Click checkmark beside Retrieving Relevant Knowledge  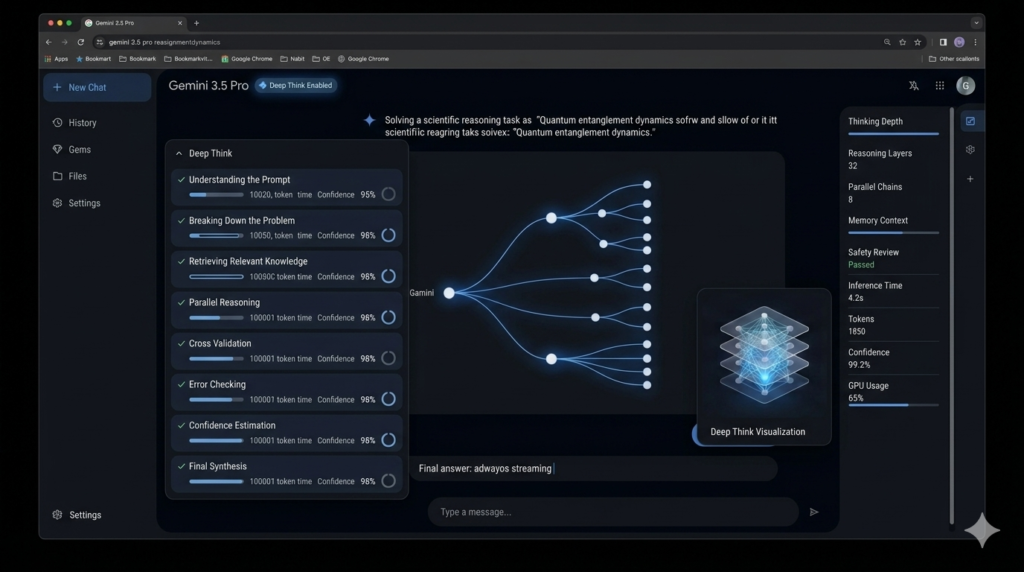[x=182, y=261]
